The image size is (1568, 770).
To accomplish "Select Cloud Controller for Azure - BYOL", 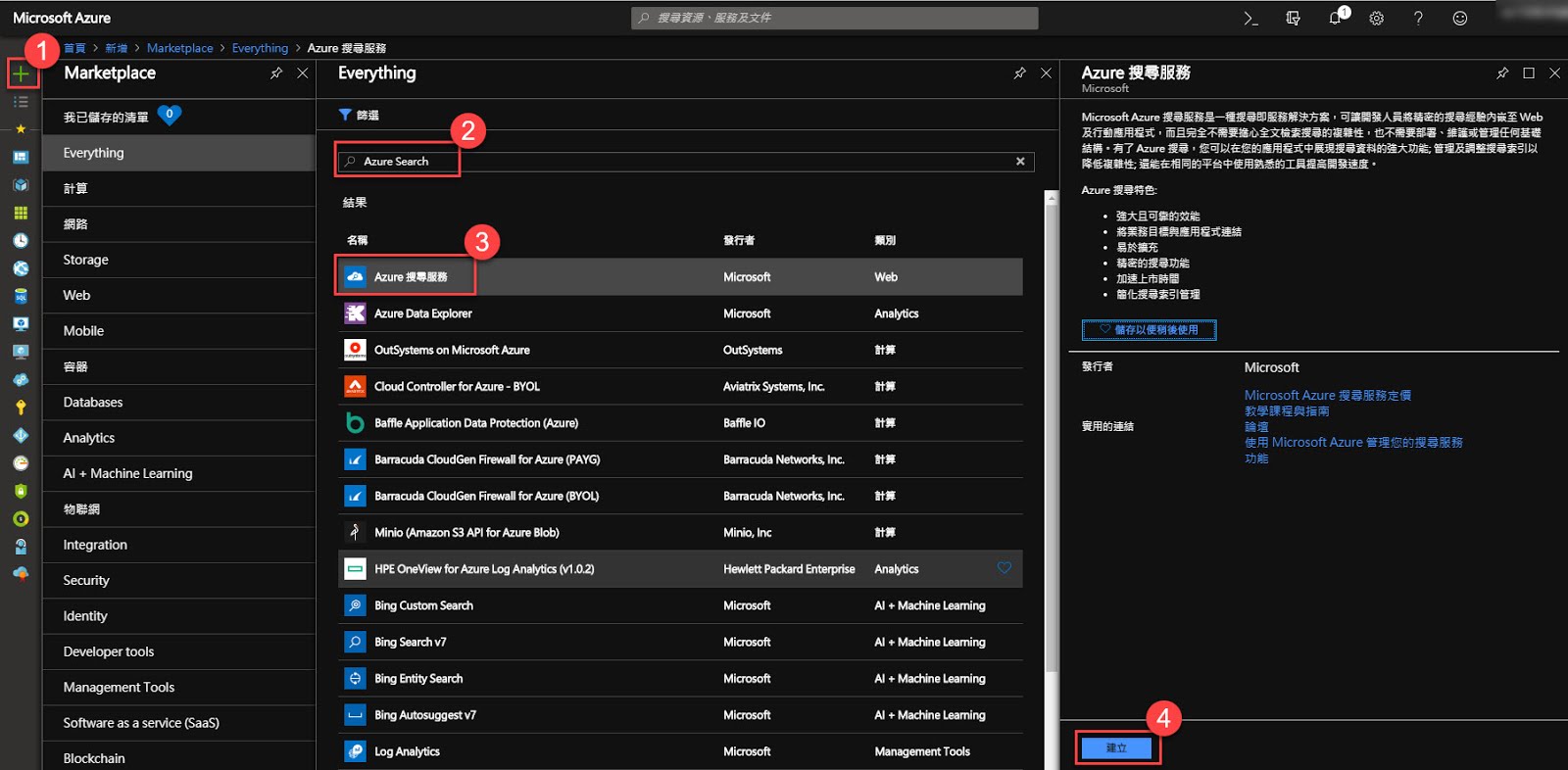I will 680,387.
